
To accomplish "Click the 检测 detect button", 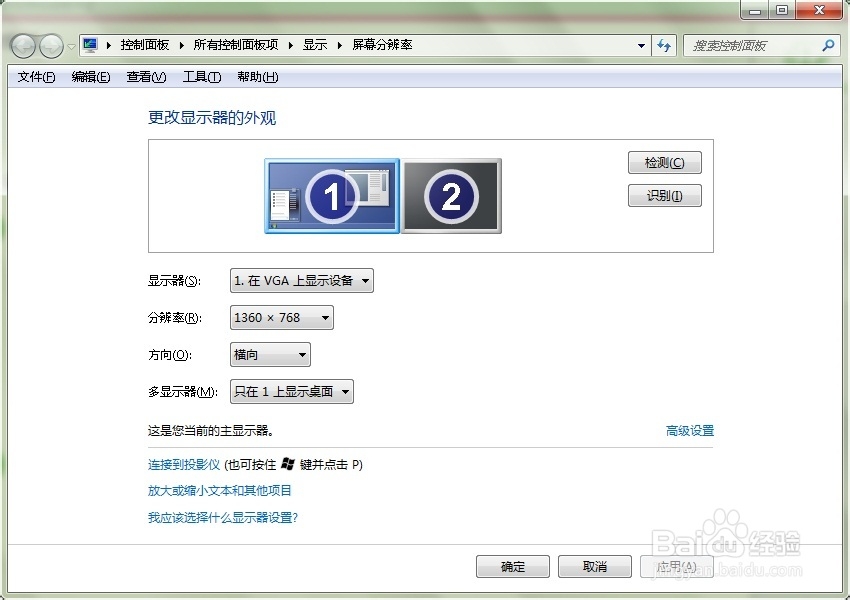I will tap(664, 162).
